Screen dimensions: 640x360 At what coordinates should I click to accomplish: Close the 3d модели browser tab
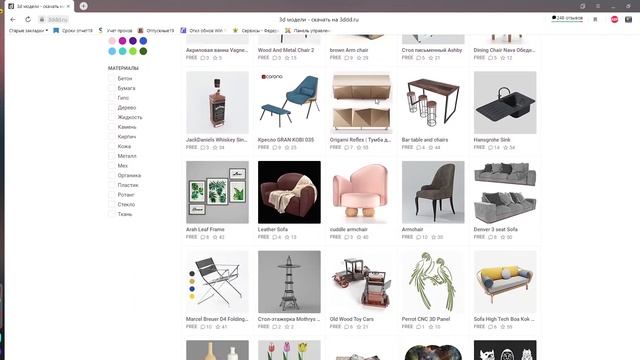point(68,6)
